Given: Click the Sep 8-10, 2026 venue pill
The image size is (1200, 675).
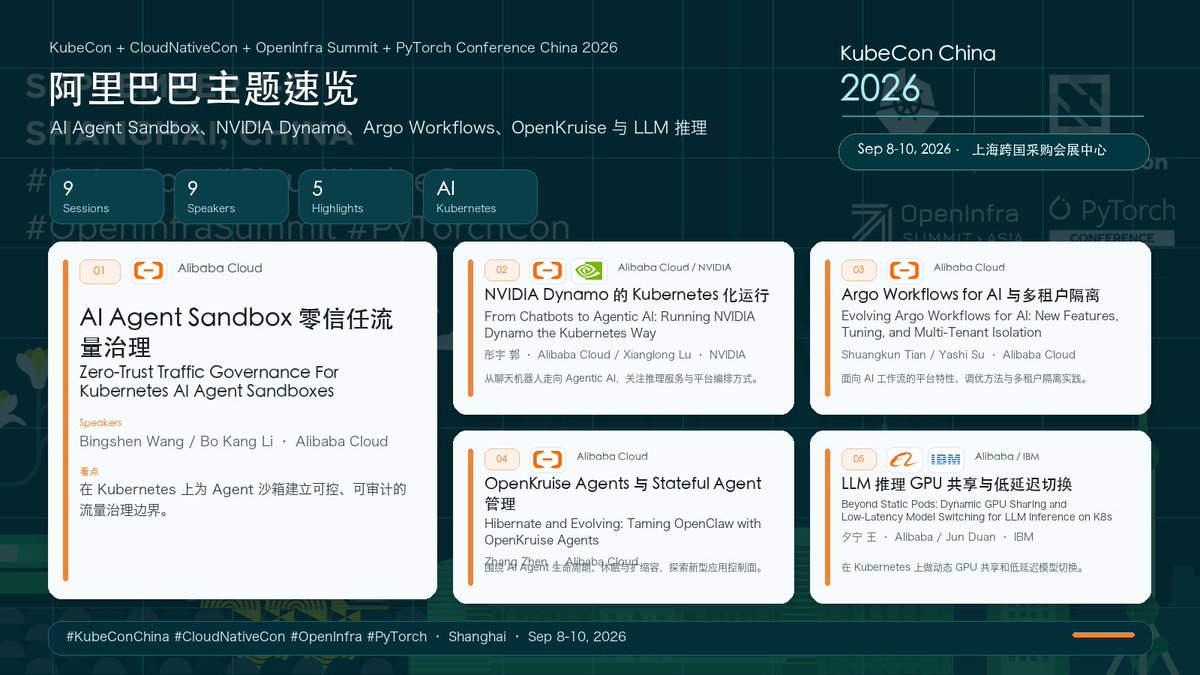Looking at the screenshot, I should click(x=993, y=150).
